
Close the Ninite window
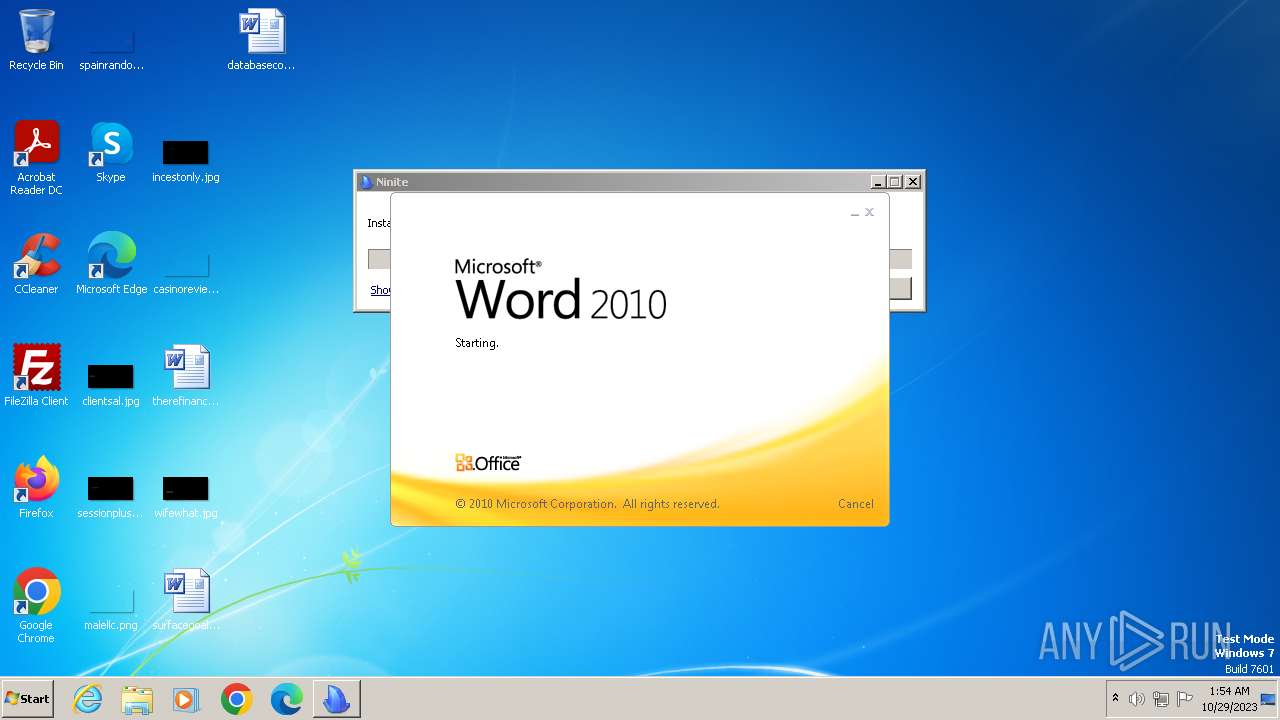point(912,182)
